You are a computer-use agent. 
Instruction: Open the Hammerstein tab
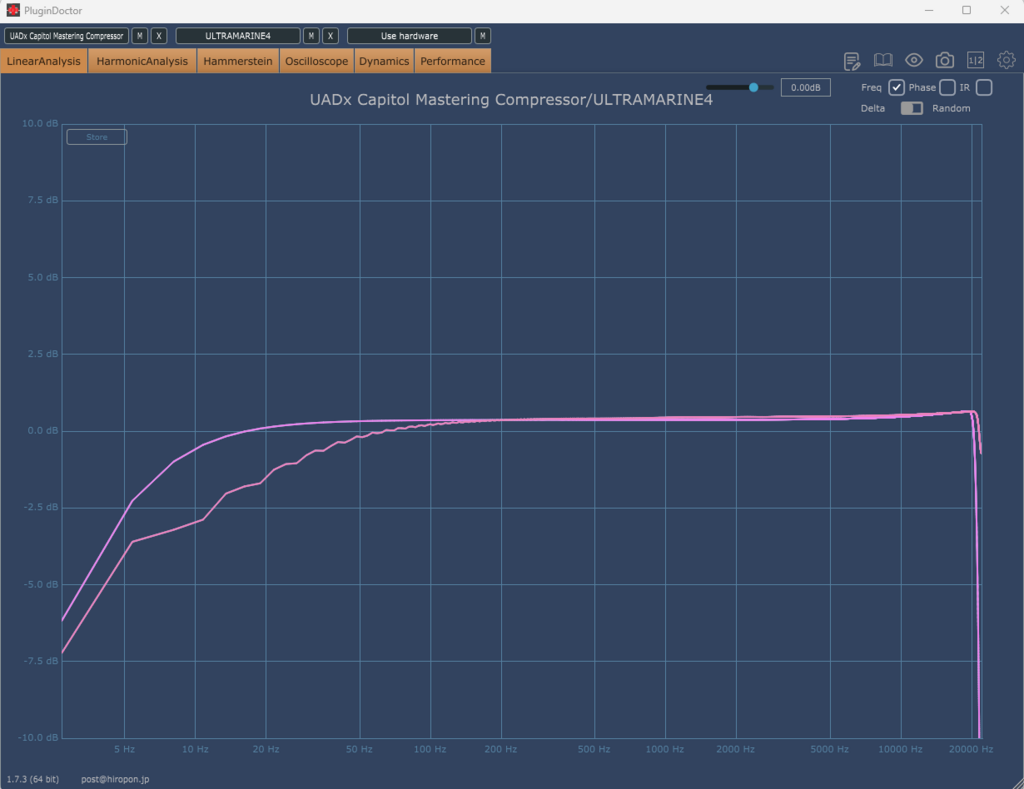(x=238, y=61)
